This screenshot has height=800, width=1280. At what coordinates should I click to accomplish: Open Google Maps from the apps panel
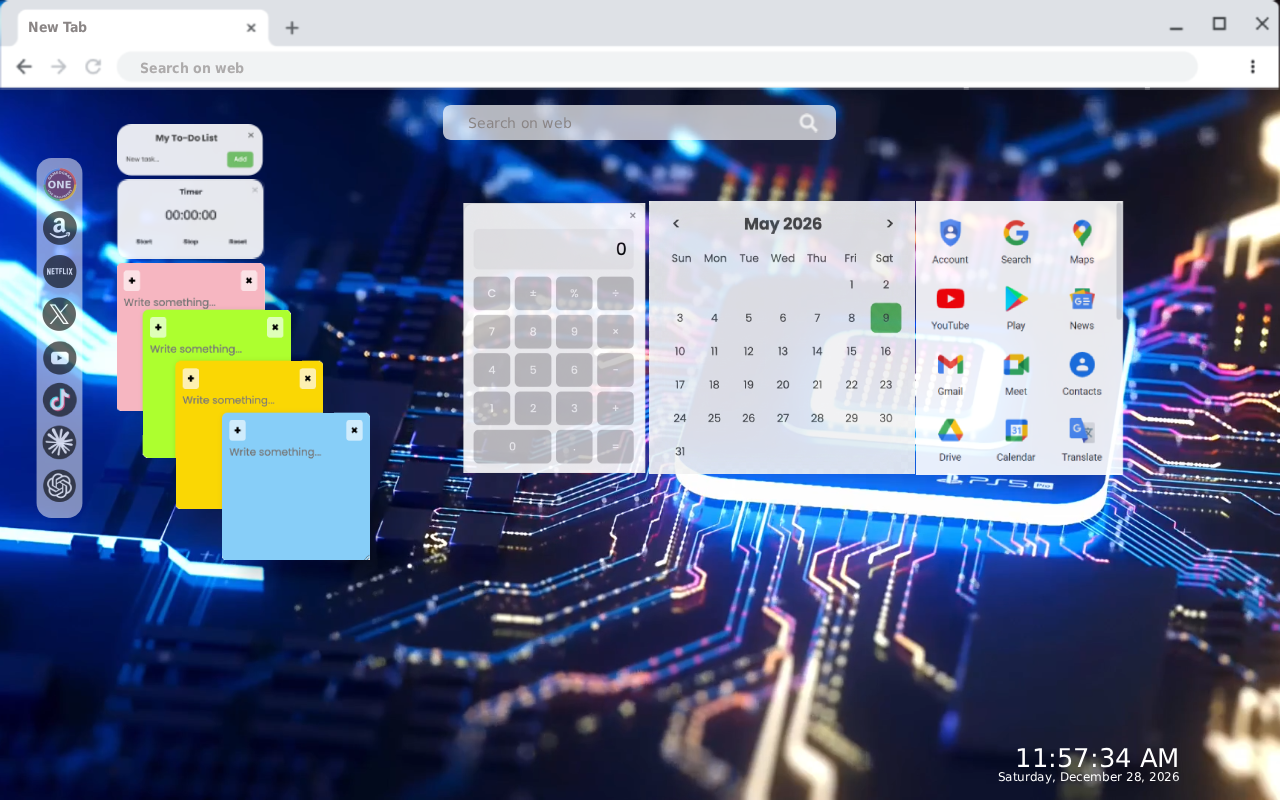1082,241
